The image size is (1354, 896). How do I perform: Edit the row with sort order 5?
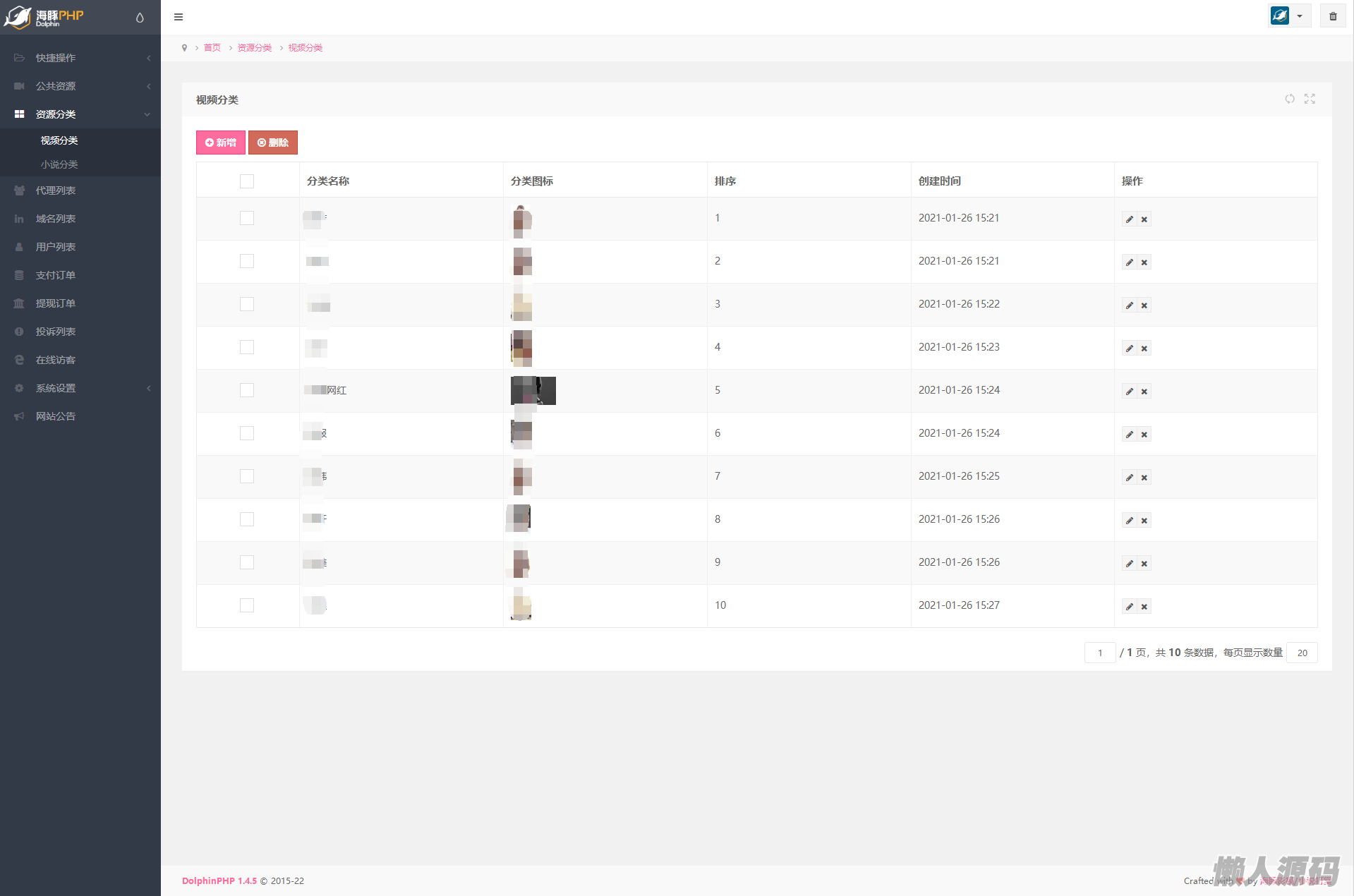1130,392
